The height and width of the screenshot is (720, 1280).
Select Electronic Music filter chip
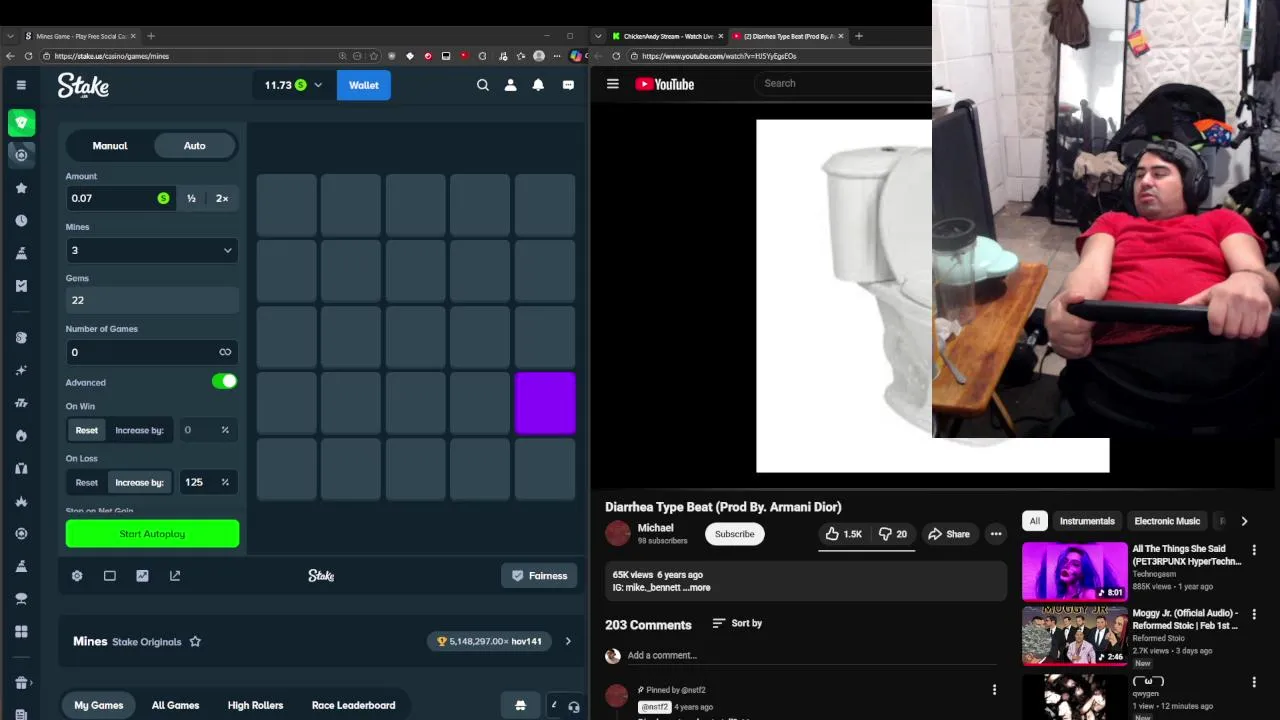pyautogui.click(x=1167, y=521)
